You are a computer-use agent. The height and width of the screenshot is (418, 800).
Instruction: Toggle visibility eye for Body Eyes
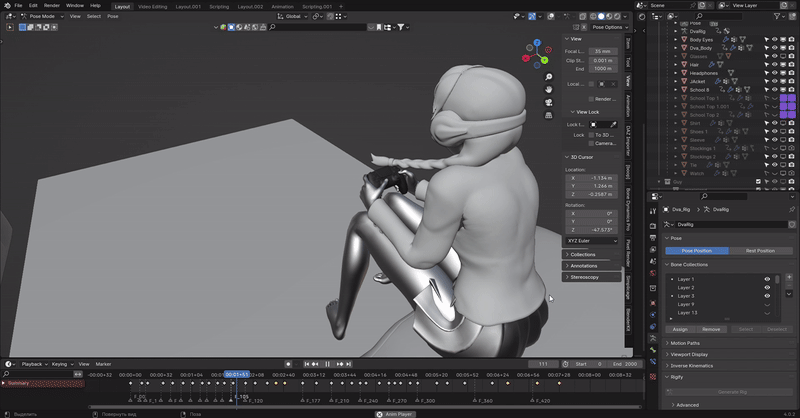pyautogui.click(x=774, y=39)
